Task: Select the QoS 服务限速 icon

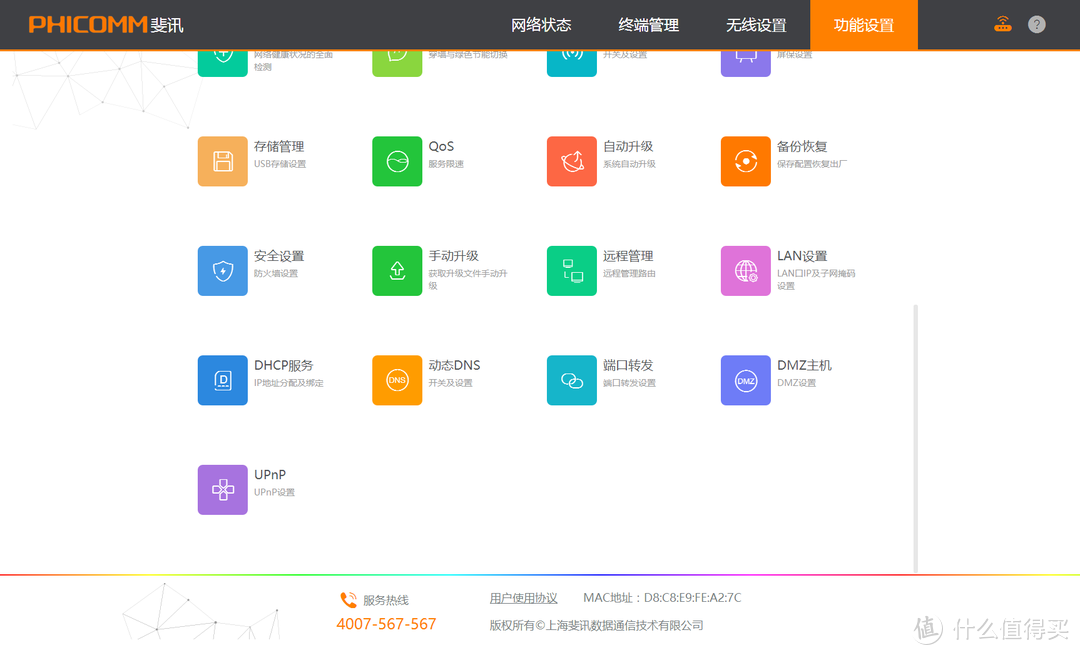Action: 397,161
